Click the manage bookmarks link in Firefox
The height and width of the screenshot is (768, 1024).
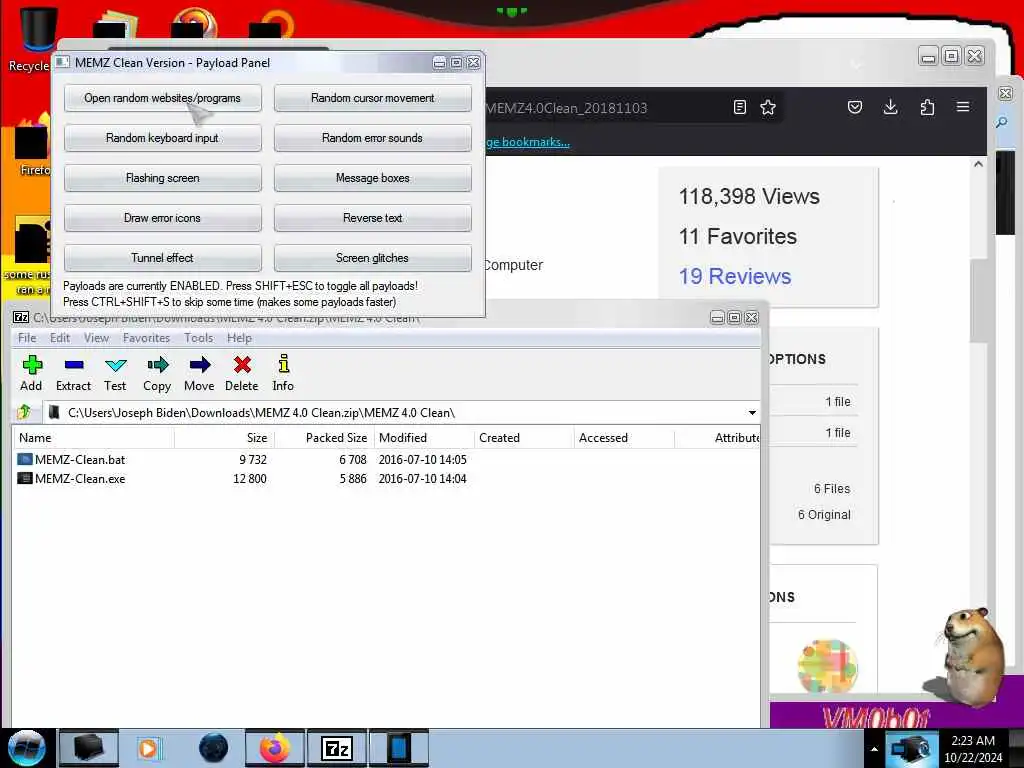(528, 142)
